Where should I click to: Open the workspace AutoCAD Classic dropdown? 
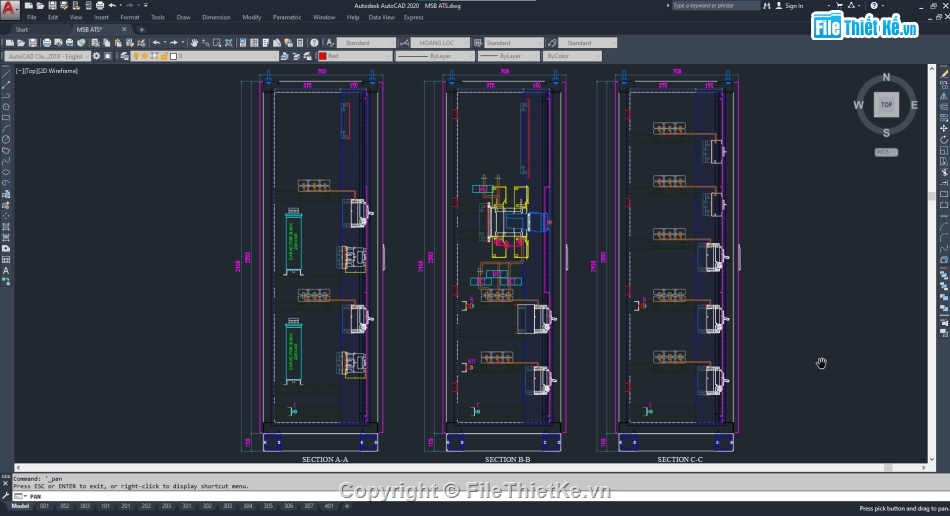48,56
